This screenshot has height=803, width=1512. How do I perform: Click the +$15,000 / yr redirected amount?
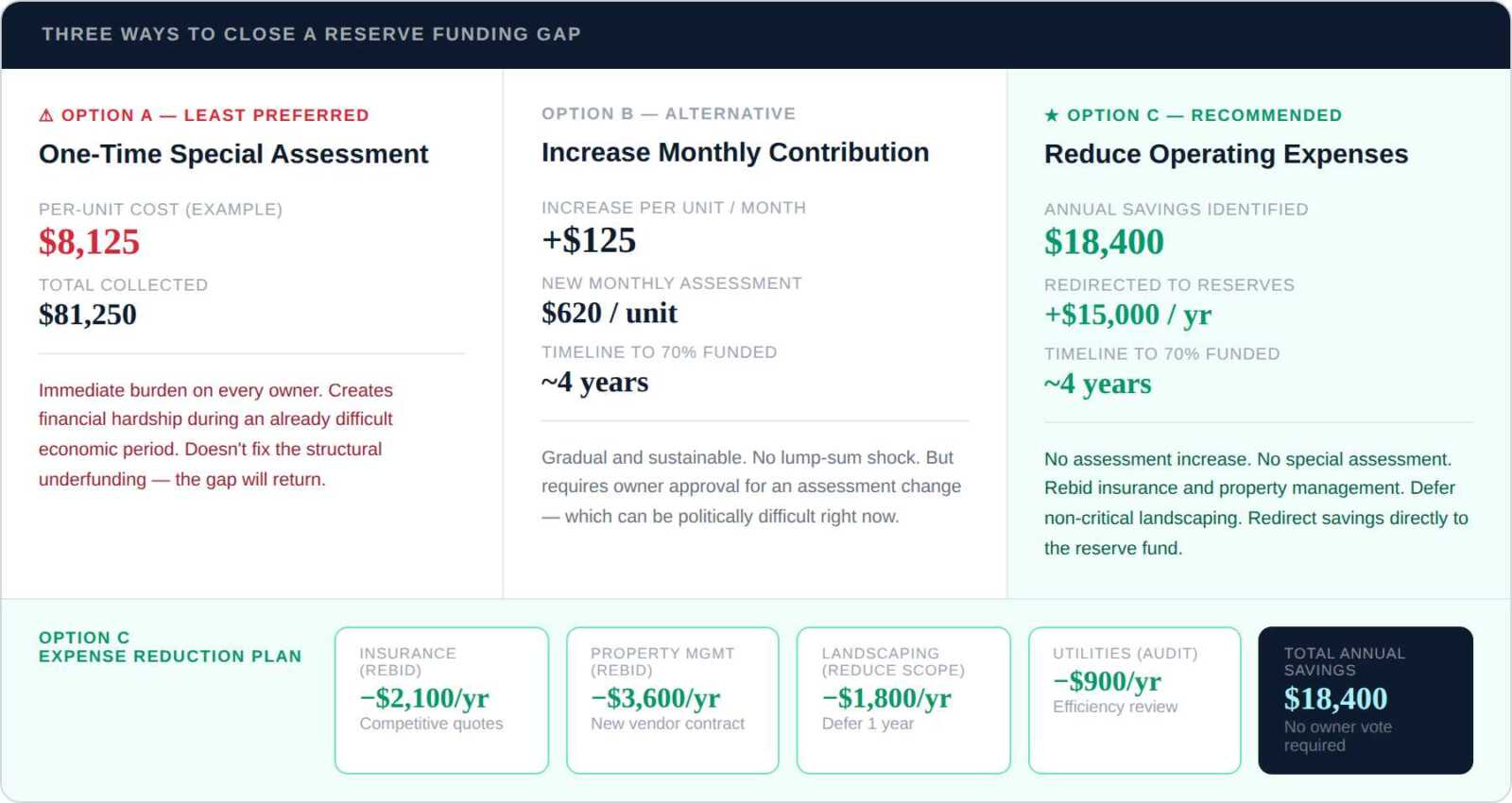coord(1127,315)
